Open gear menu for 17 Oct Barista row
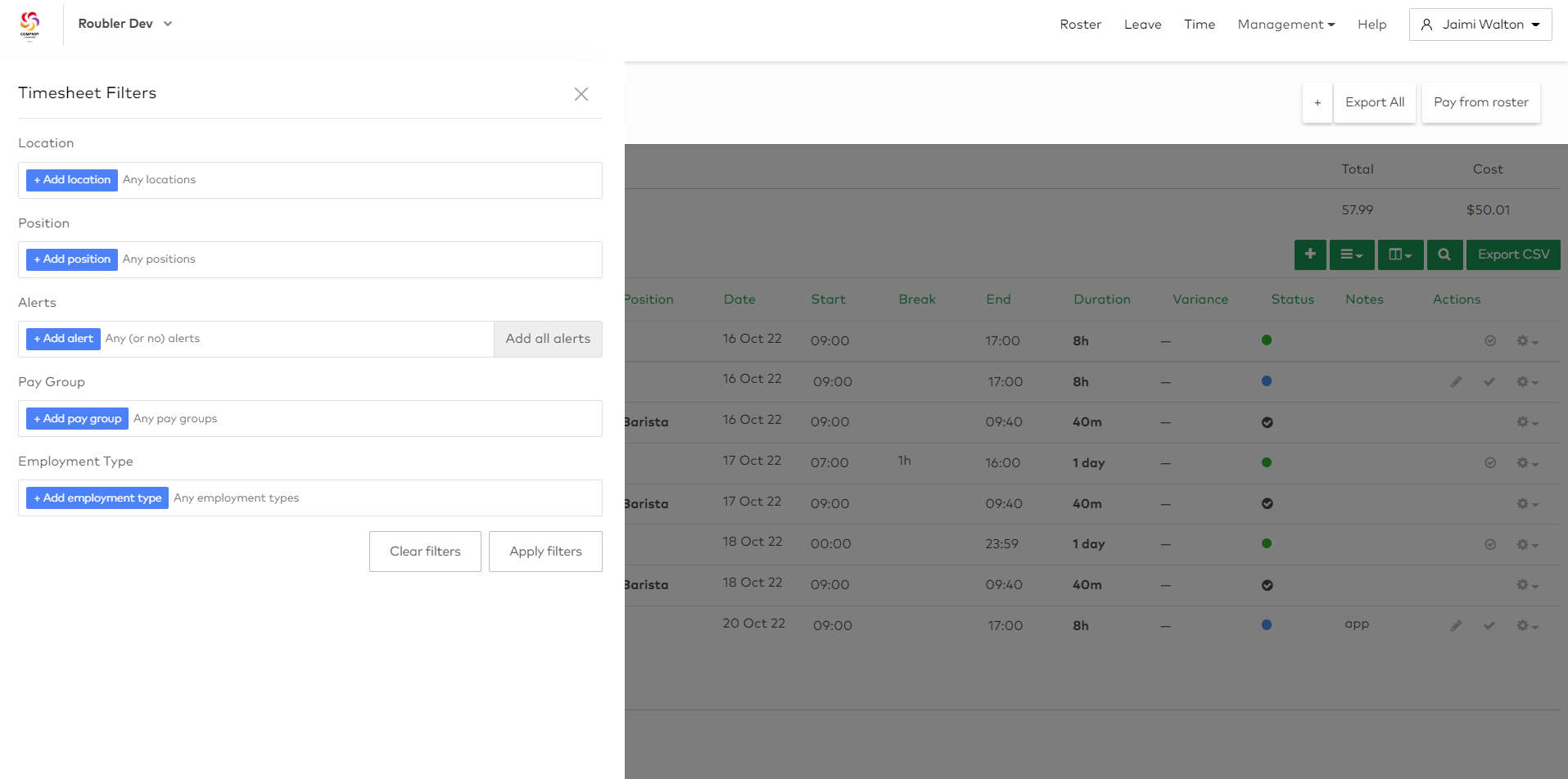Viewport: 1568px width, 779px height. pyautogui.click(x=1527, y=504)
